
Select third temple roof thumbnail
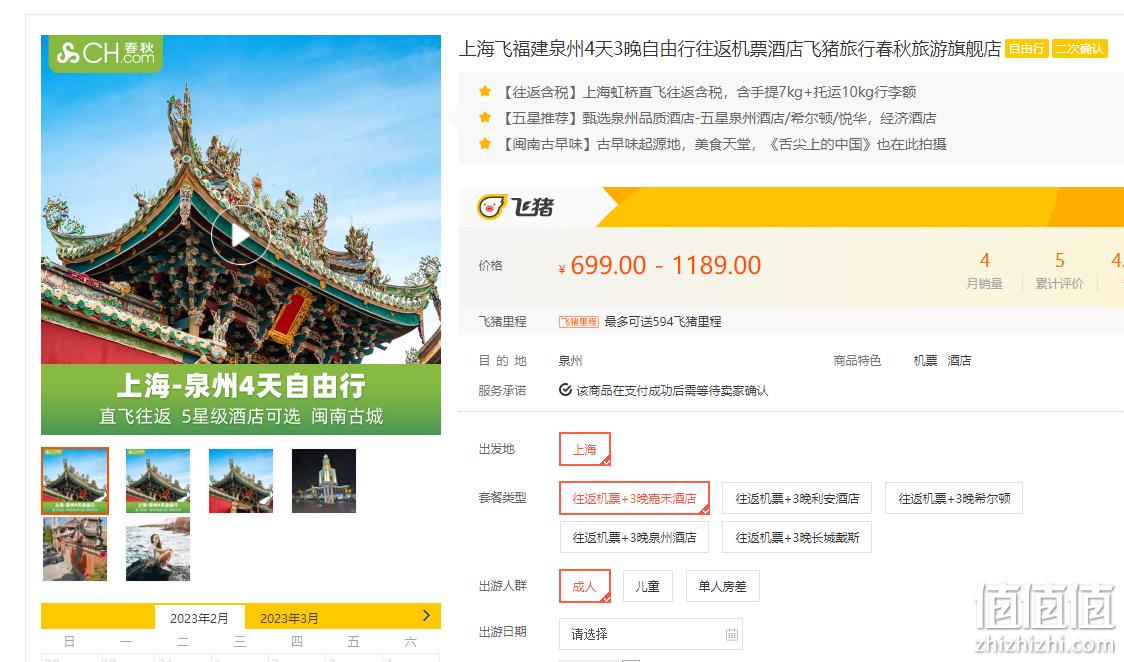click(x=241, y=481)
